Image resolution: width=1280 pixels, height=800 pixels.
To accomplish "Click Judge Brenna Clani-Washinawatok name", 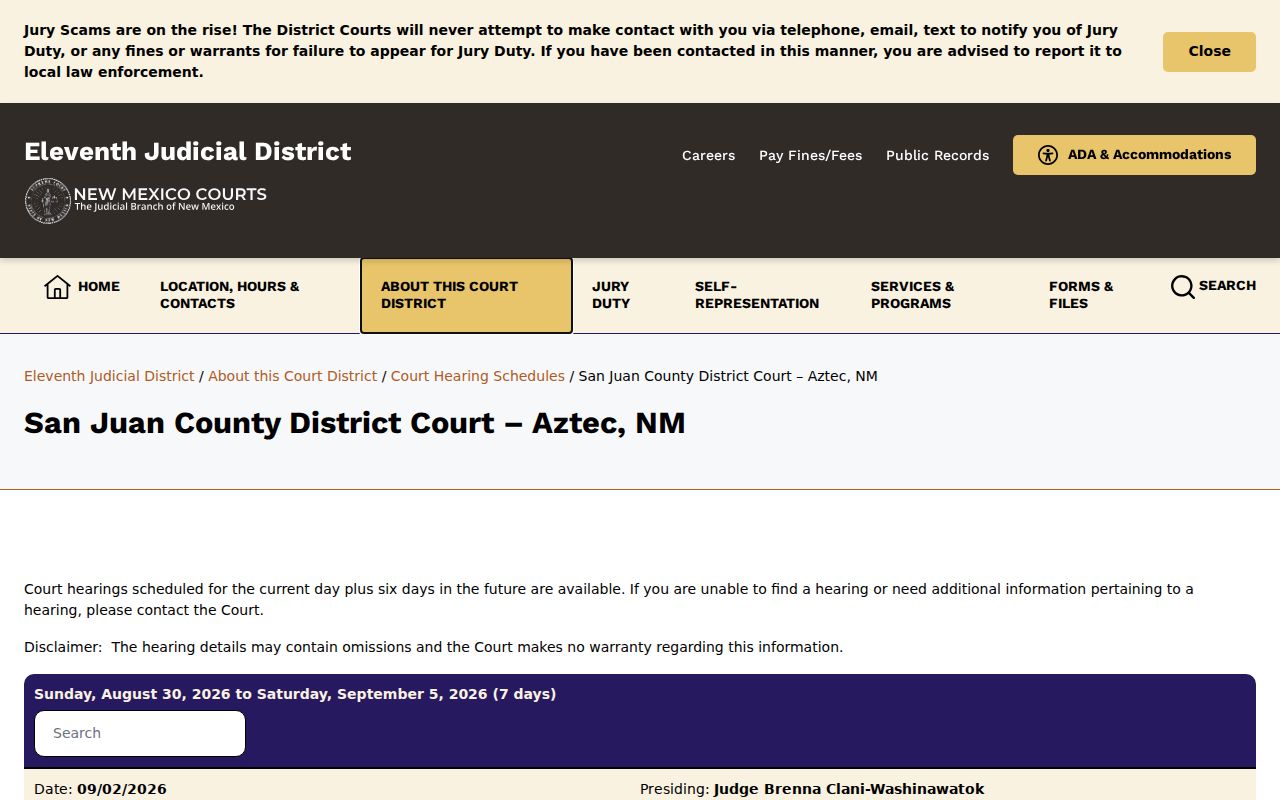I will 849,789.
